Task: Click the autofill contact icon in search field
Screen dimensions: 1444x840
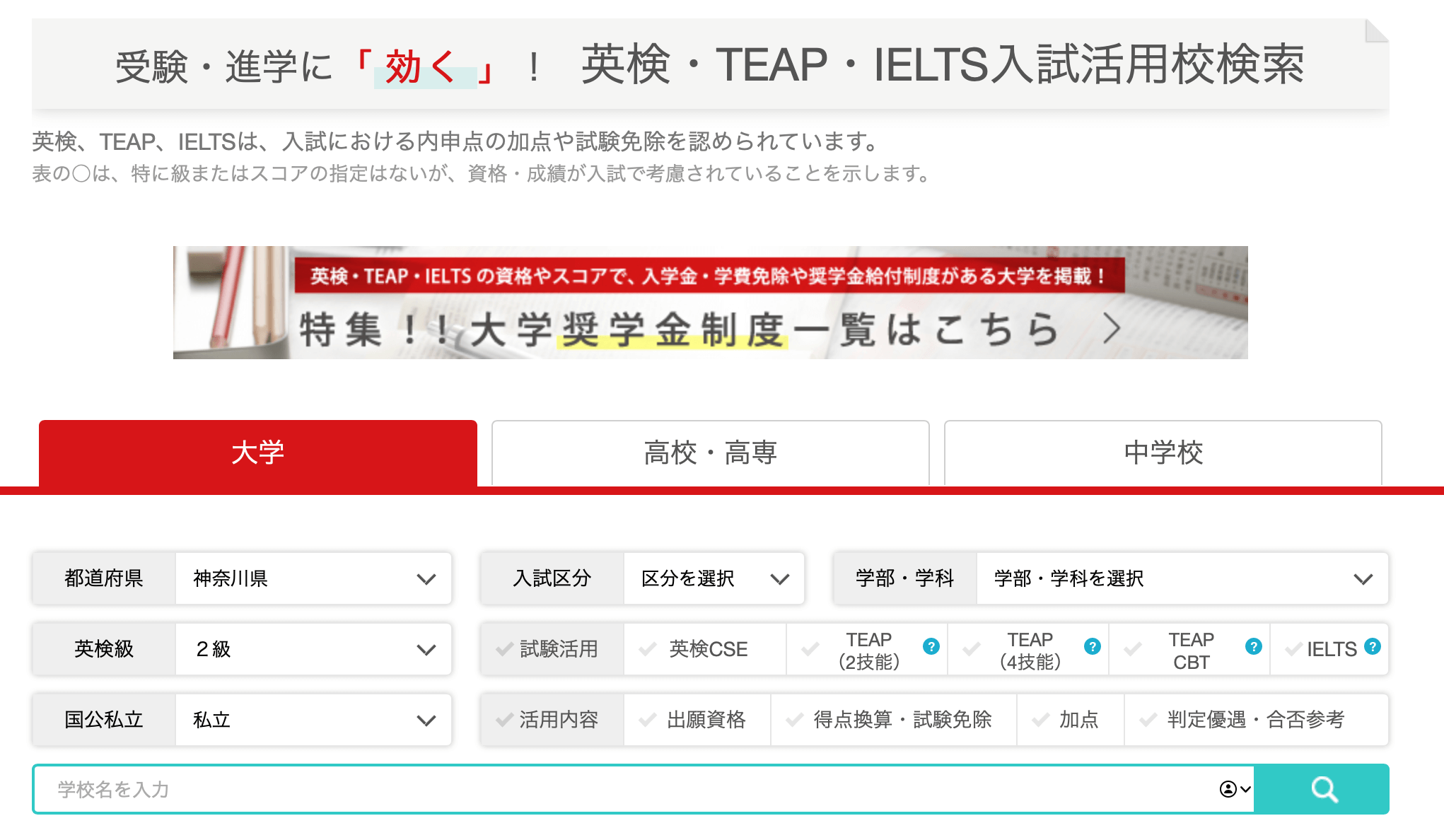Action: tap(1229, 789)
